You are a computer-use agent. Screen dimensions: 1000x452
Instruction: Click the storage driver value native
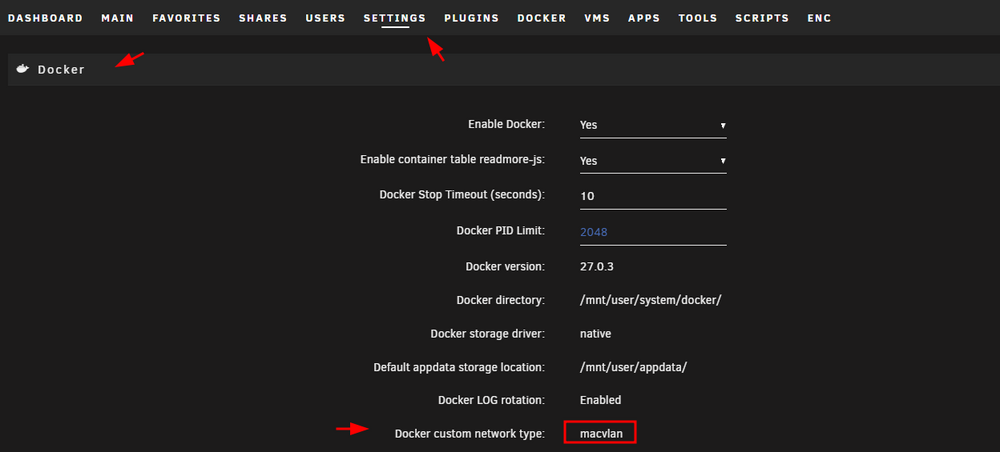[x=596, y=333]
